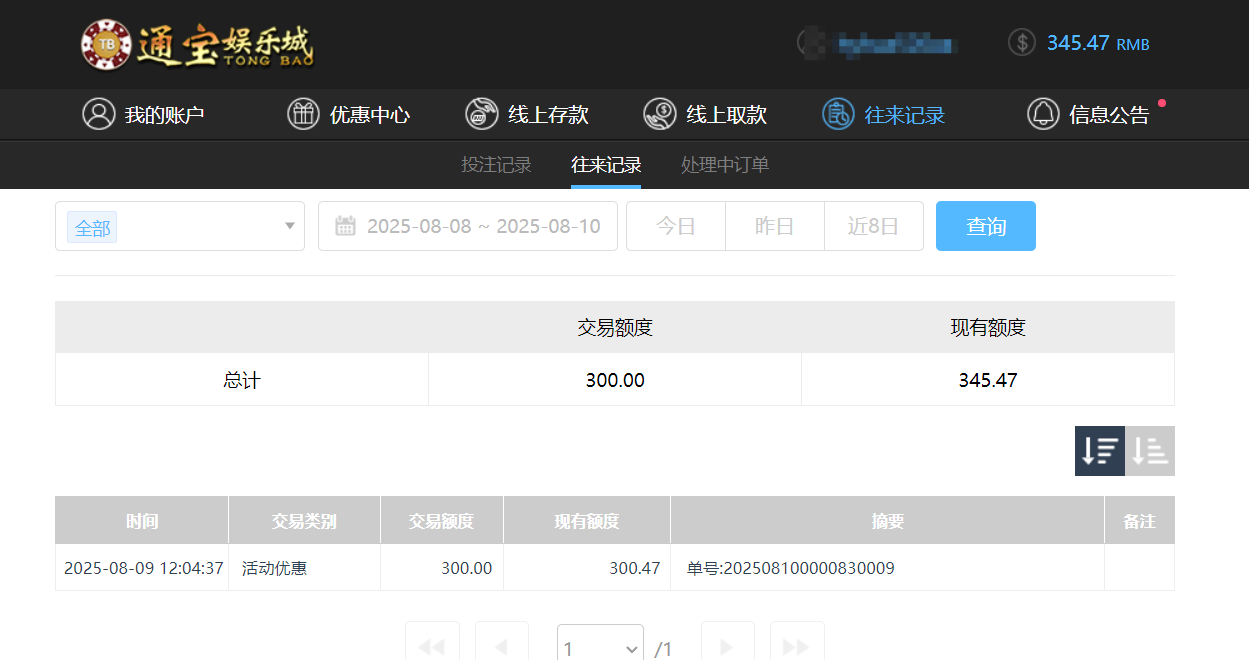Open the 处理中订单 tab
This screenshot has width=1249, height=660.
(724, 164)
